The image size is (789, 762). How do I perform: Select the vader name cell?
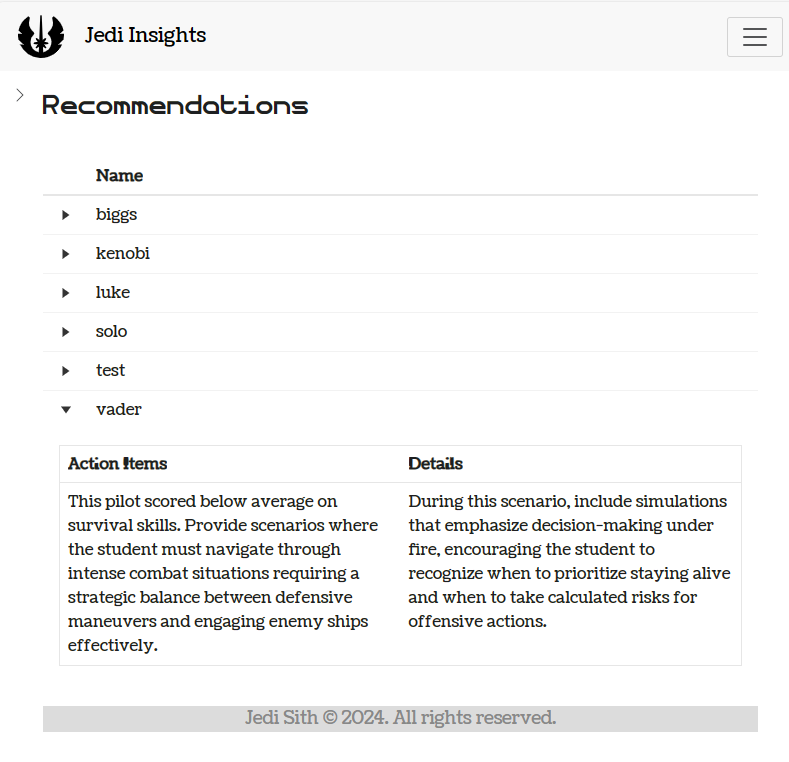point(119,409)
